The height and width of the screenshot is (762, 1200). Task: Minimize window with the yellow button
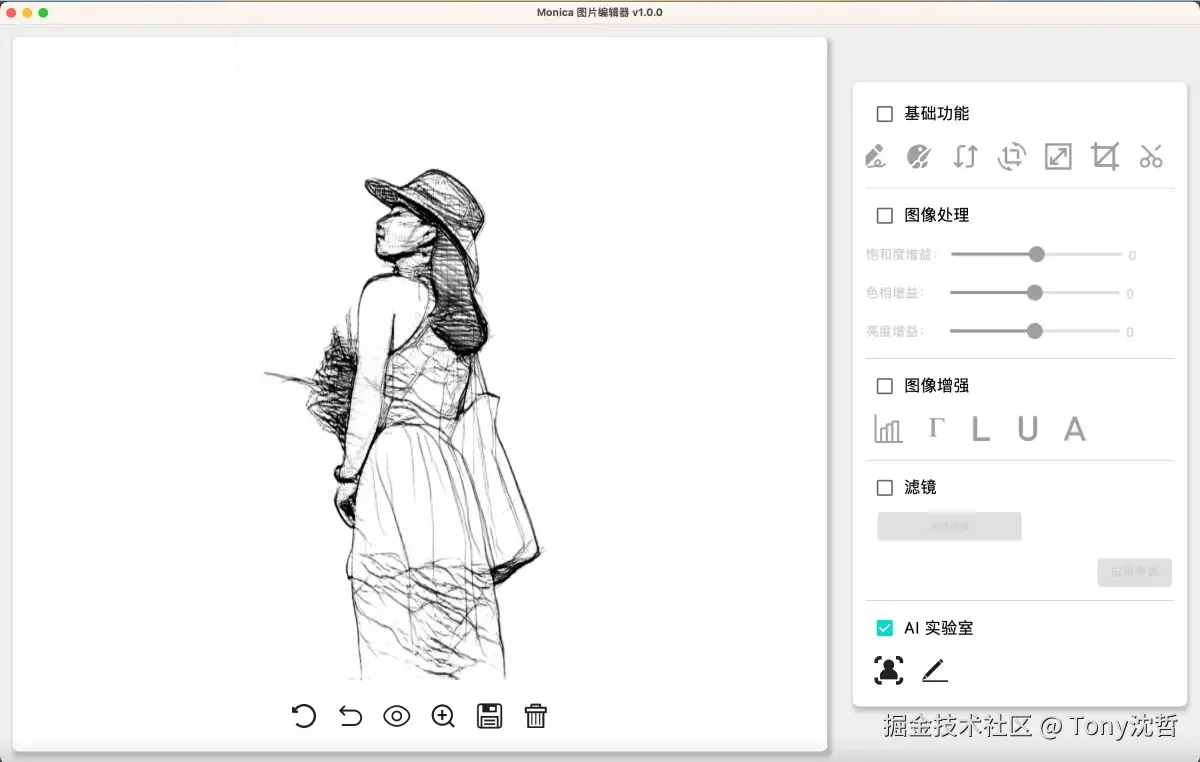[27, 13]
